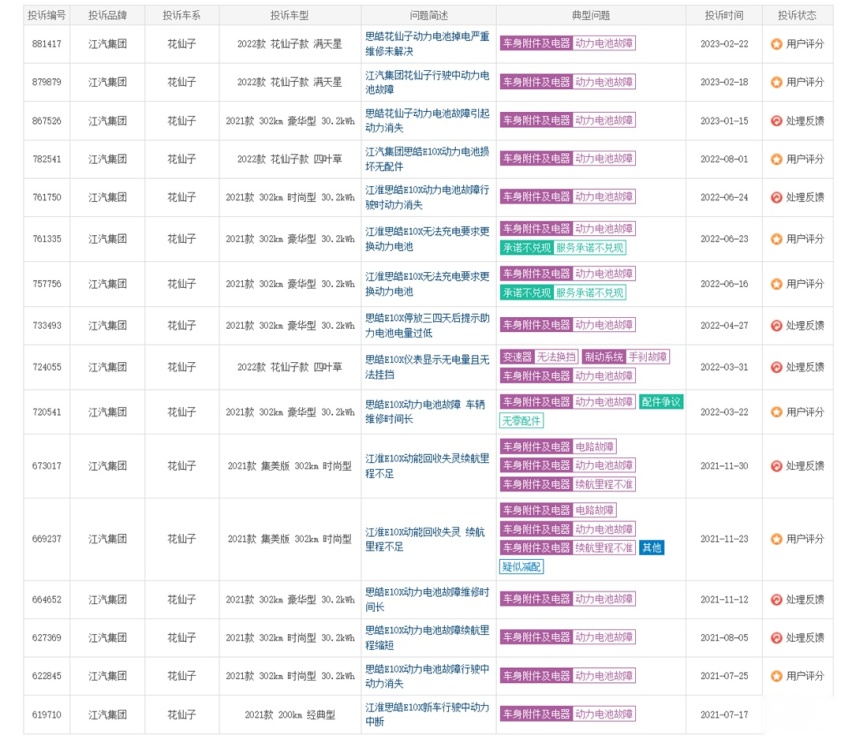Viewport: 852px width, 750px height.
Task: Click the 制动系统 手刹故障 tag
Action: (625, 357)
